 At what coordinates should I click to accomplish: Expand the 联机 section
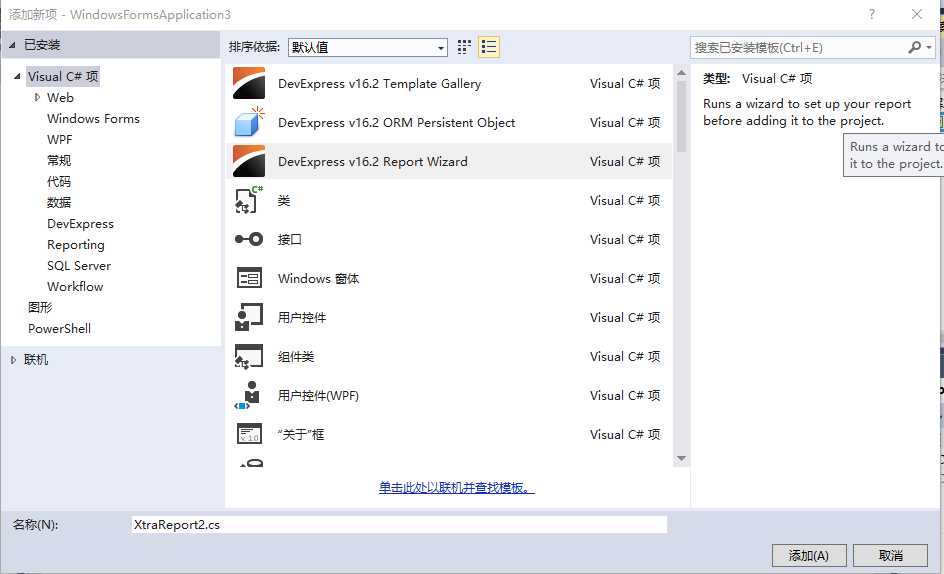pos(13,360)
